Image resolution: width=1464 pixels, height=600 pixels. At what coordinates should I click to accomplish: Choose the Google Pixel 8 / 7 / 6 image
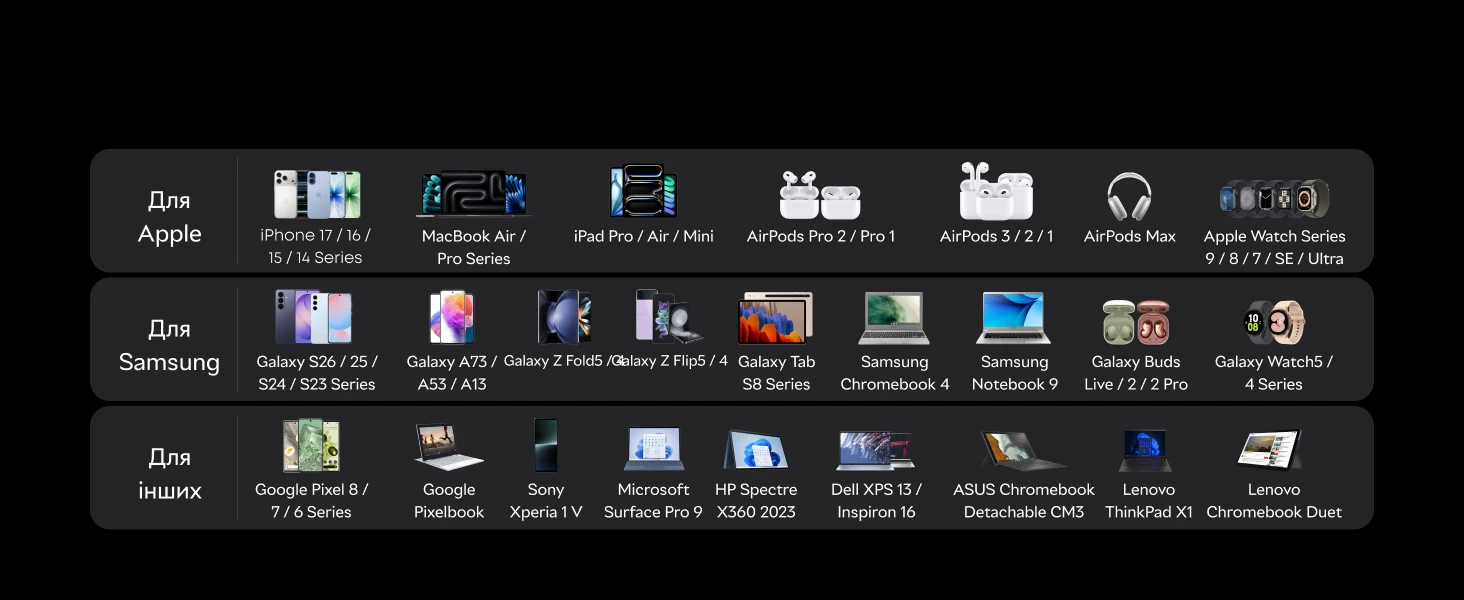point(311,445)
